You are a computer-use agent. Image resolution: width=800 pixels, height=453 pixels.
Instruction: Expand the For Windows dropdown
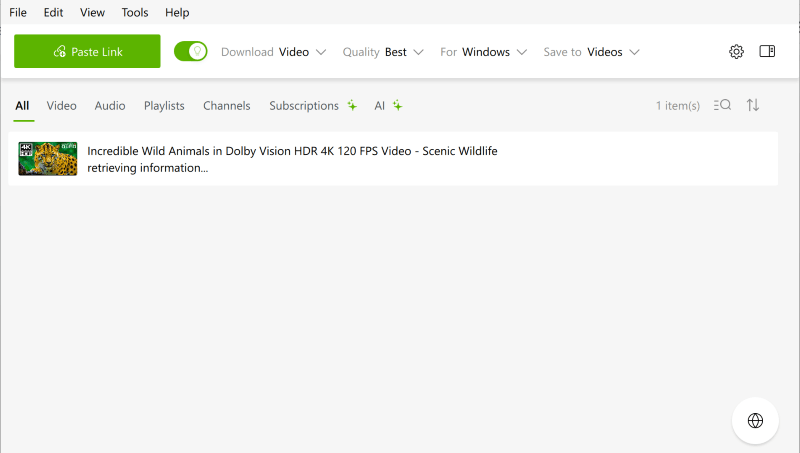point(484,52)
